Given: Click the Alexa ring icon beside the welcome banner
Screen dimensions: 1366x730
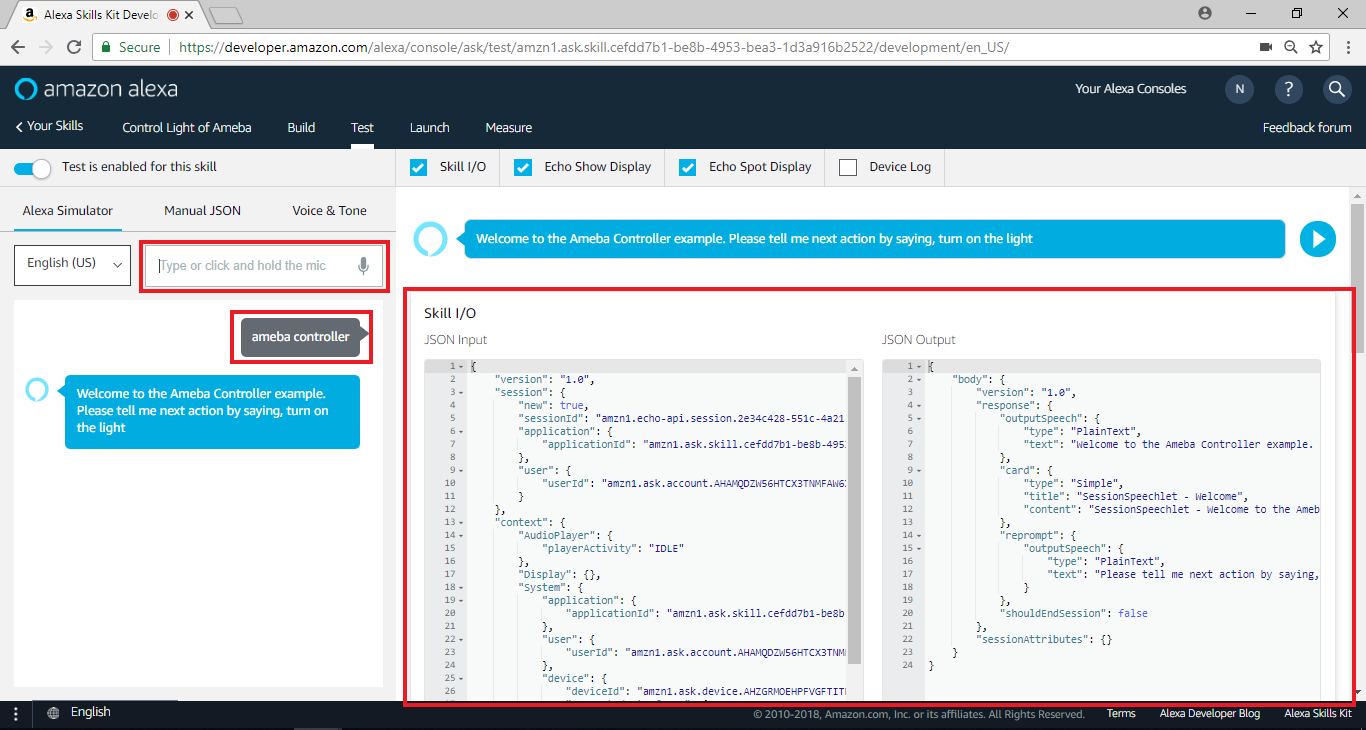Looking at the screenshot, I should [x=428, y=239].
